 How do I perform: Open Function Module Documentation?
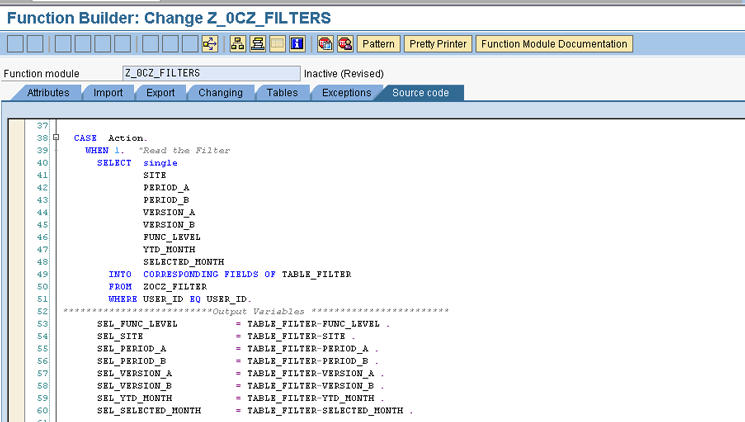(554, 44)
